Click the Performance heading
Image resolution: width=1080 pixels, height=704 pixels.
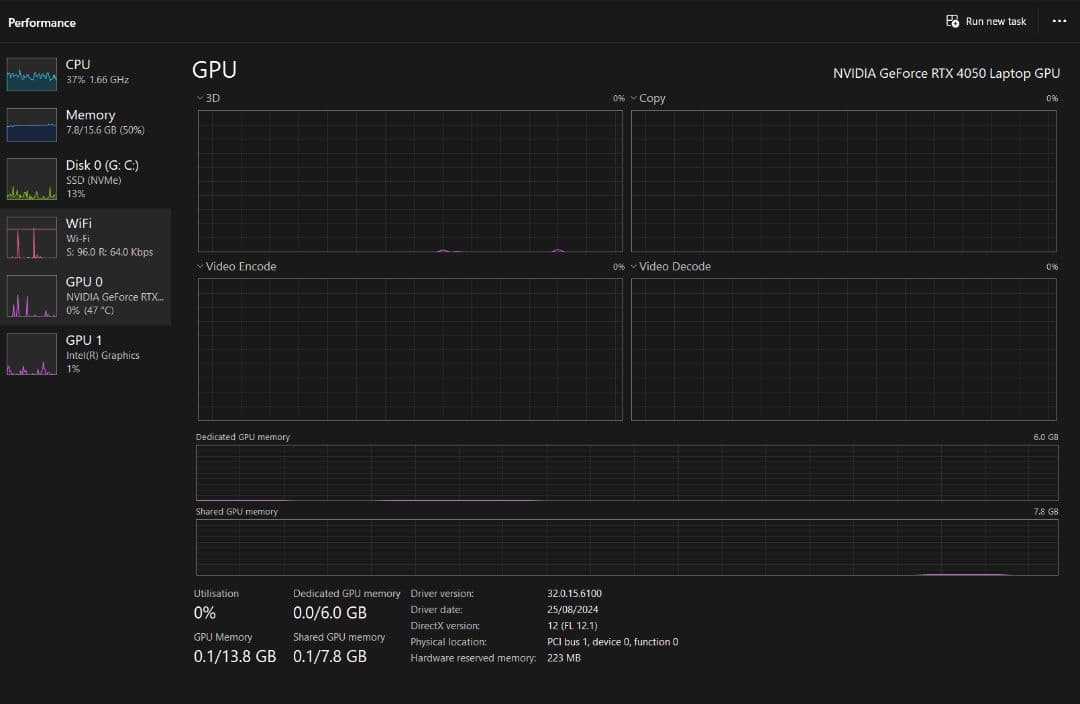pyautogui.click(x=42, y=22)
